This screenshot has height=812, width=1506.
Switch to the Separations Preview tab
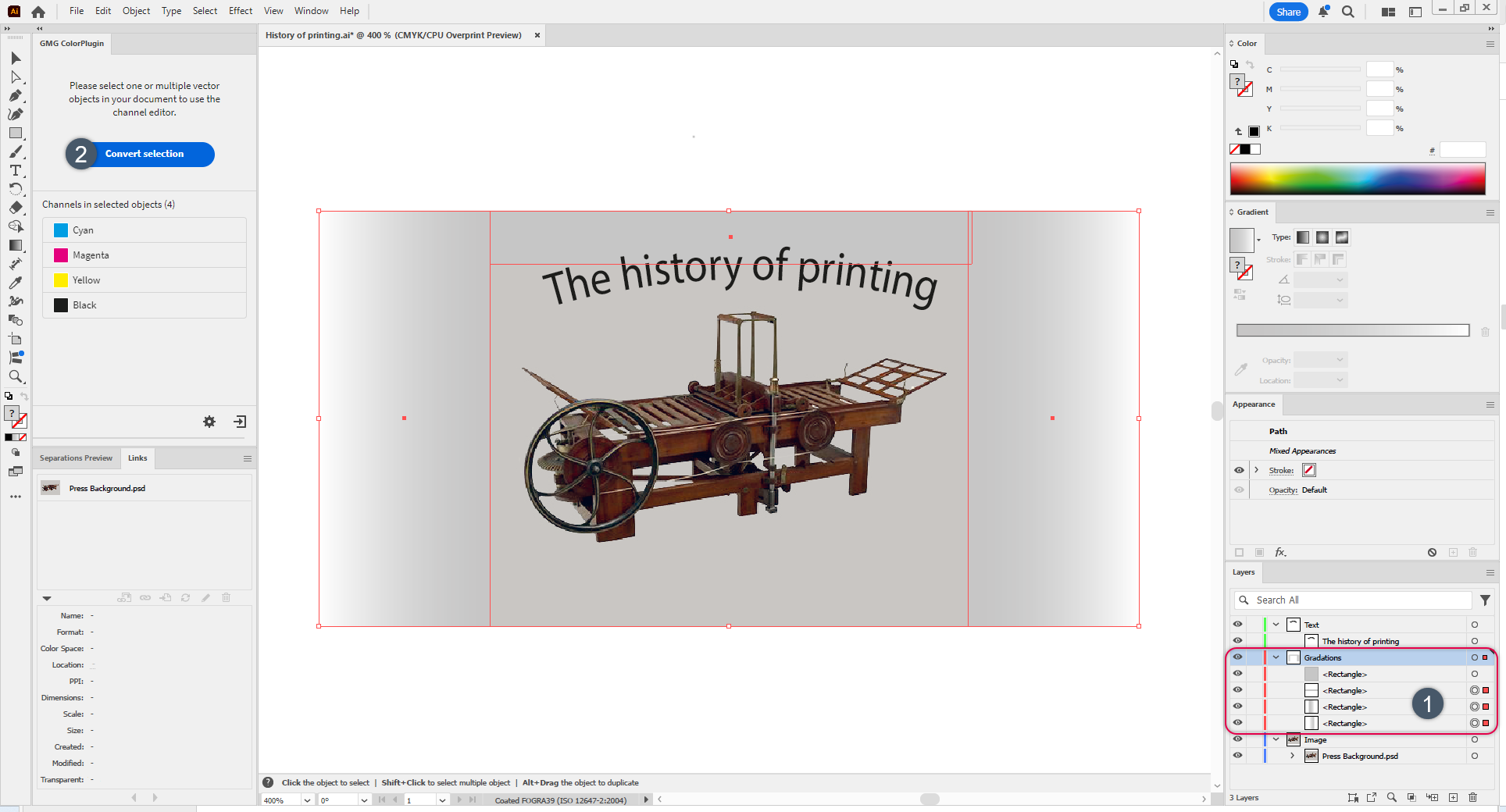click(x=76, y=458)
